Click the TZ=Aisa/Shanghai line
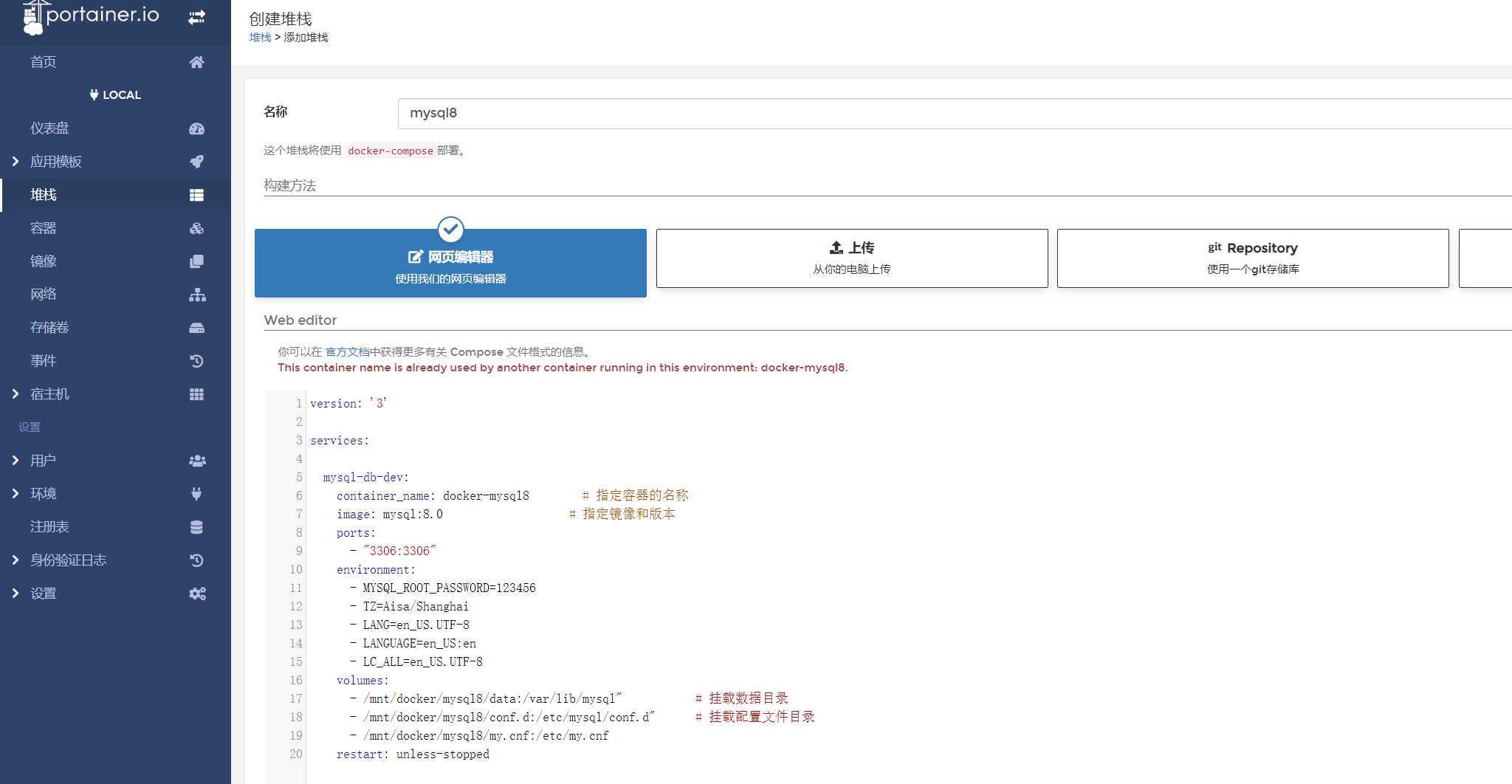 (x=409, y=606)
